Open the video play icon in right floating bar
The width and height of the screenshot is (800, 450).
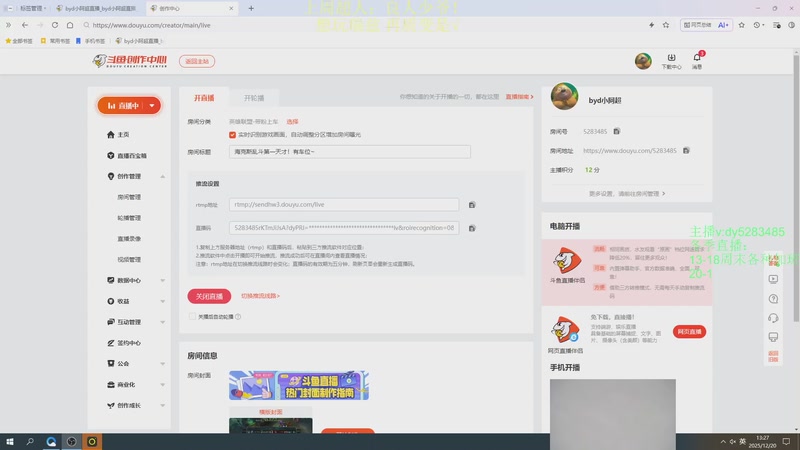pos(773,279)
